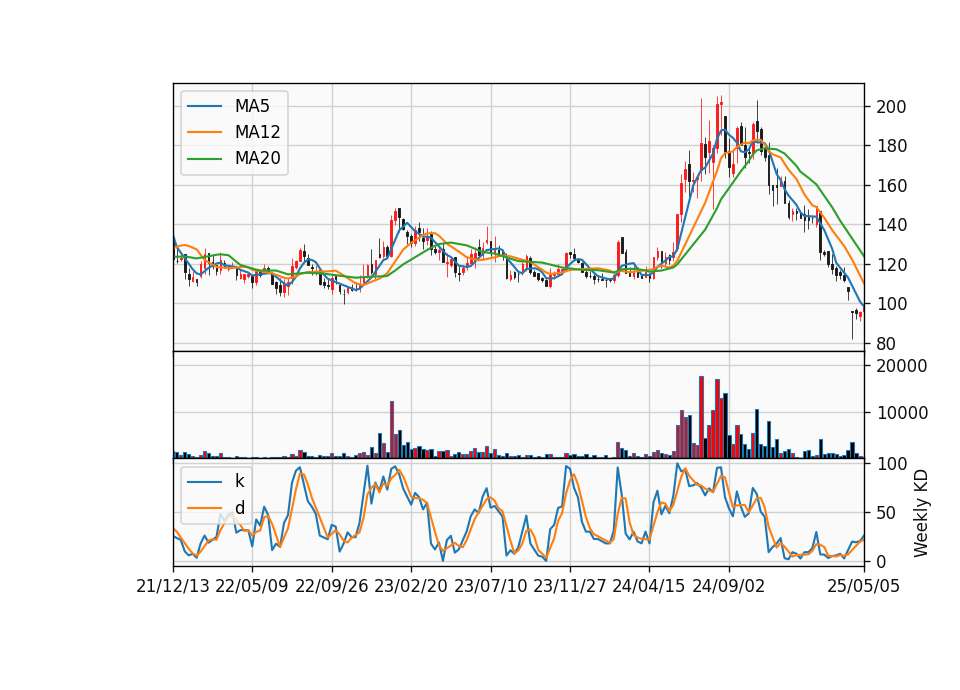Click the MA5 legend label

point(252,106)
